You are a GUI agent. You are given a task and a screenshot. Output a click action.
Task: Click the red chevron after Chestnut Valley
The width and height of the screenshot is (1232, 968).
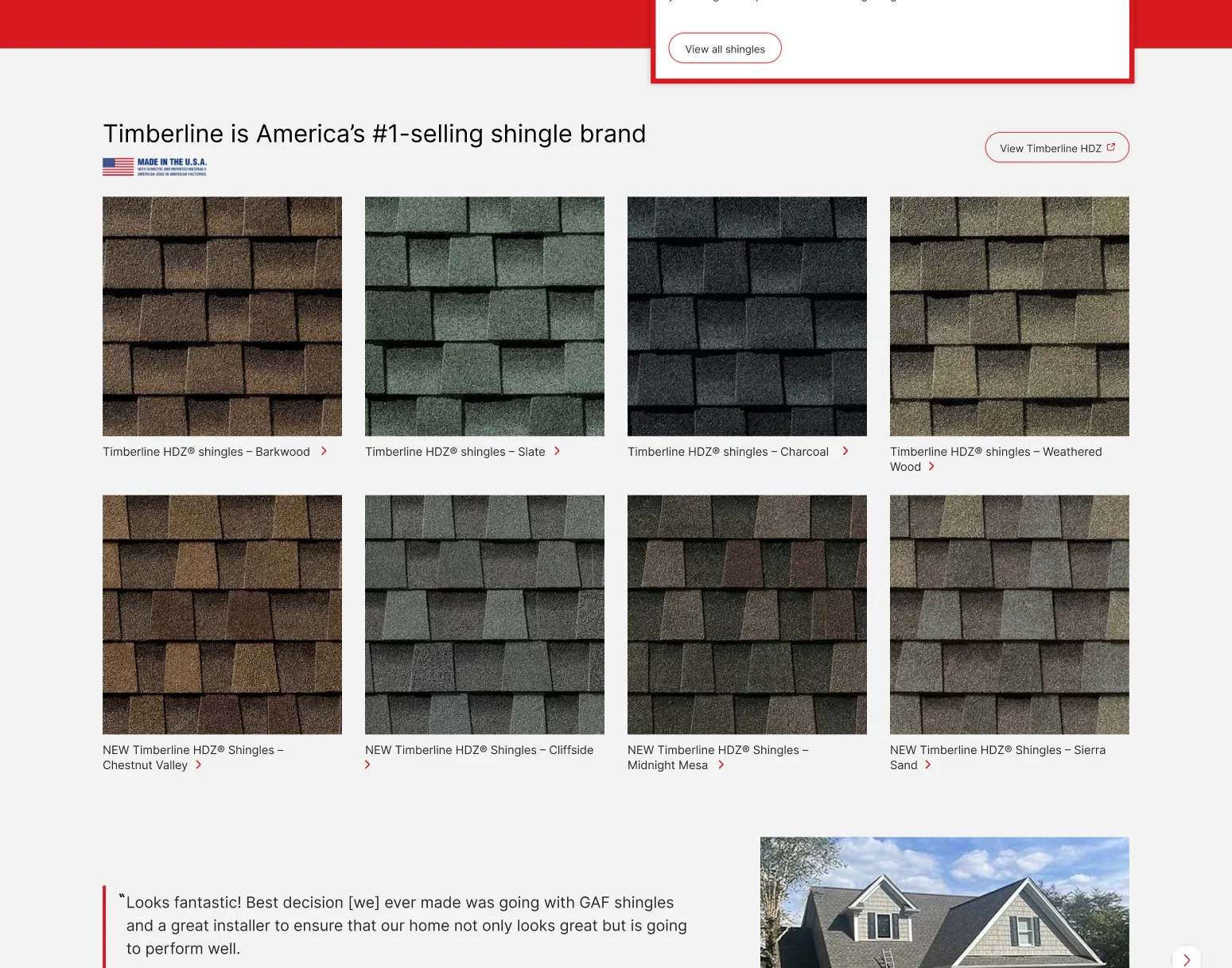click(x=198, y=764)
